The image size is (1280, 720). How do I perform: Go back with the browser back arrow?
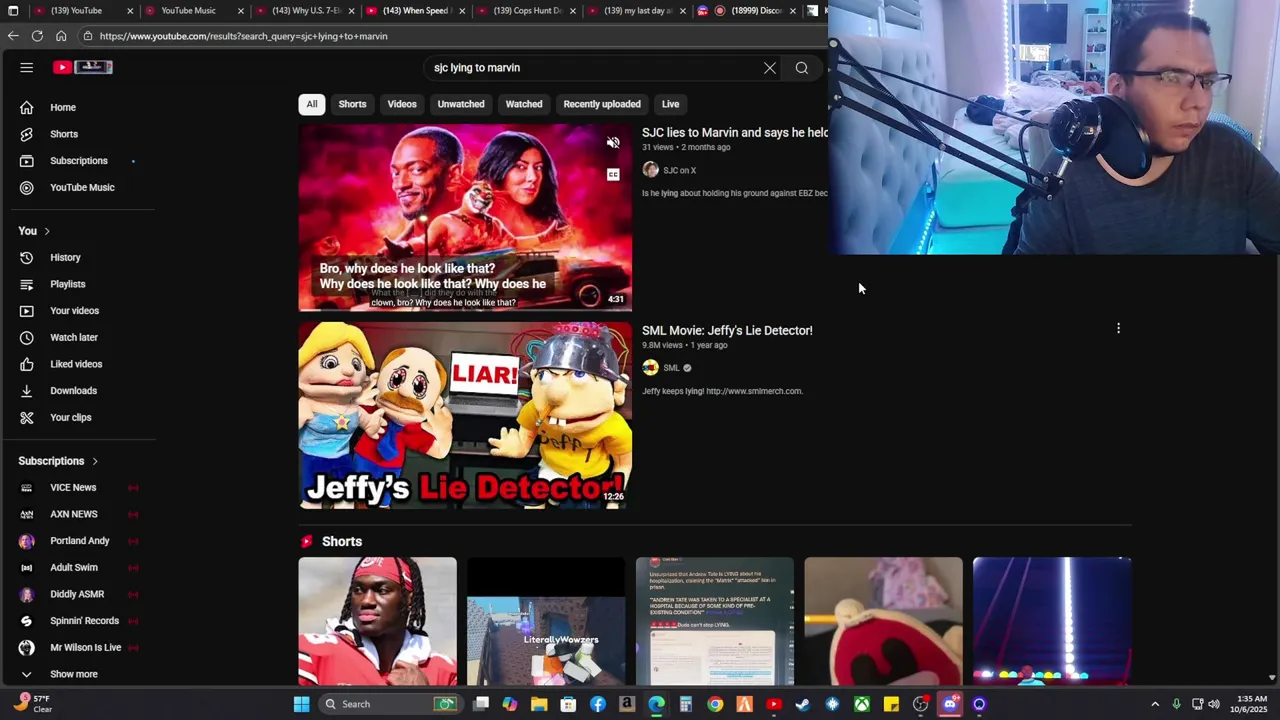[13, 36]
